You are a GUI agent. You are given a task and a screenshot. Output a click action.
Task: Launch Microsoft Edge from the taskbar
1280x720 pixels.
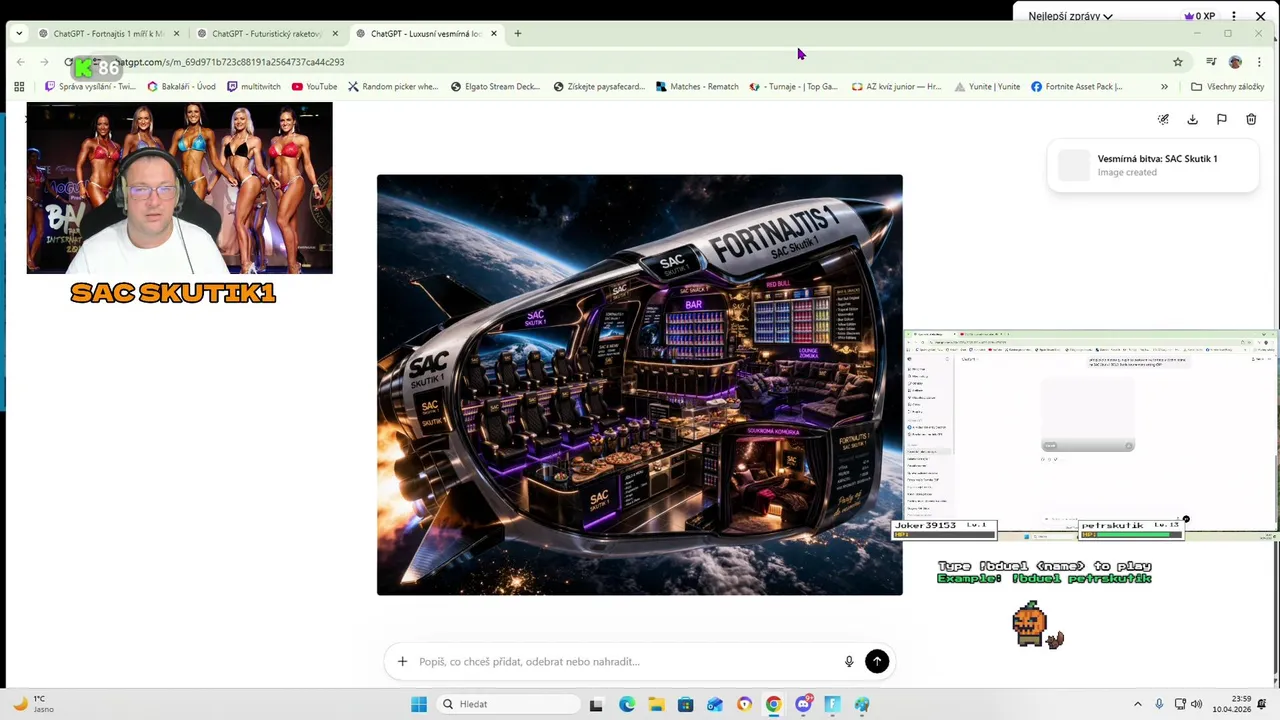click(627, 704)
